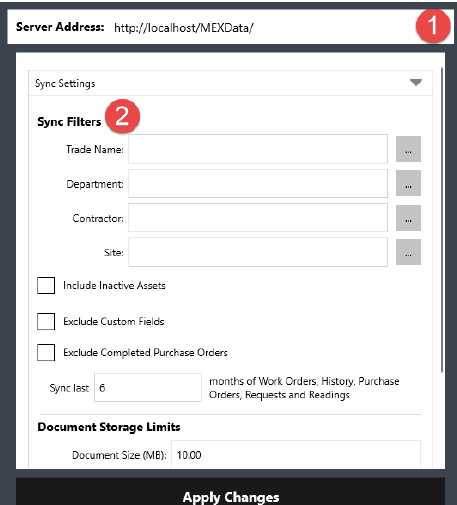The width and height of the screenshot is (457, 505).
Task: Click the Sync Filters heading
Action: pos(69,122)
